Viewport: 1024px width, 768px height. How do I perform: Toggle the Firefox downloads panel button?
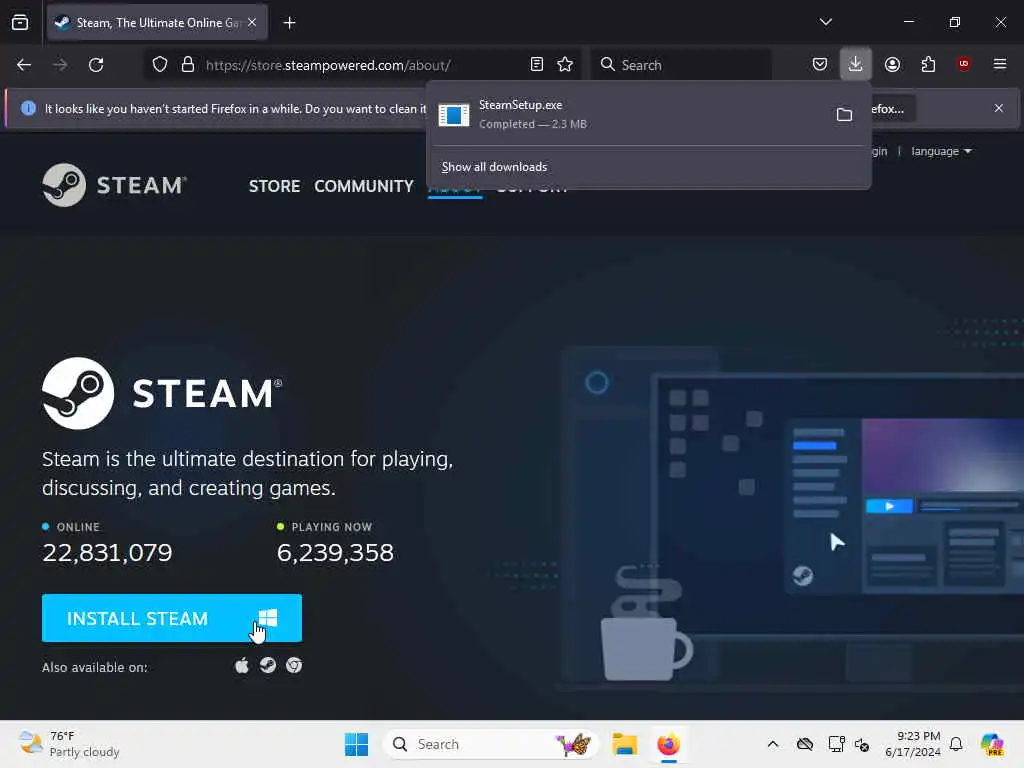pyautogui.click(x=856, y=64)
